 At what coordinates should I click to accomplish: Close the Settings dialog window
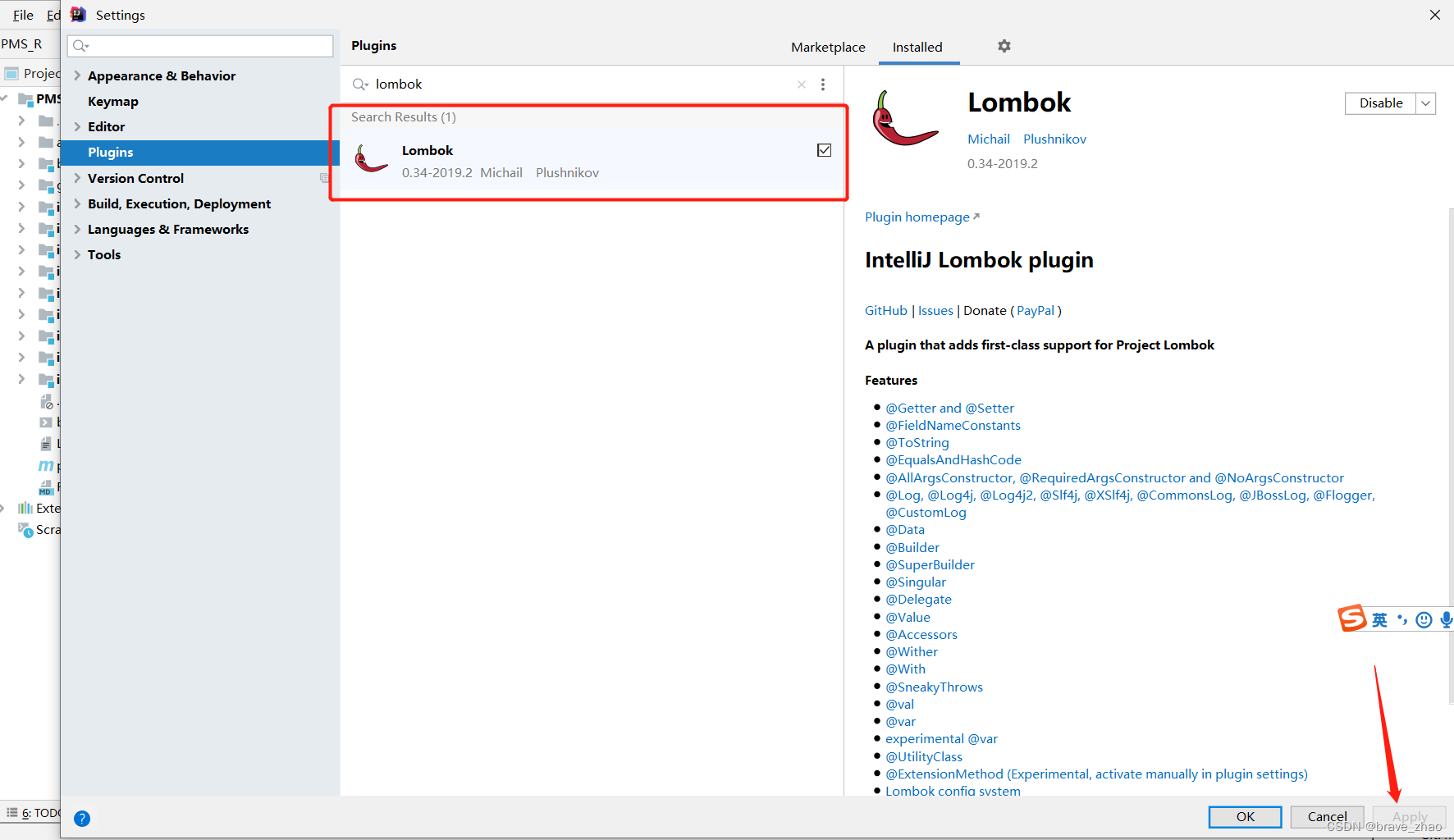[1435, 15]
